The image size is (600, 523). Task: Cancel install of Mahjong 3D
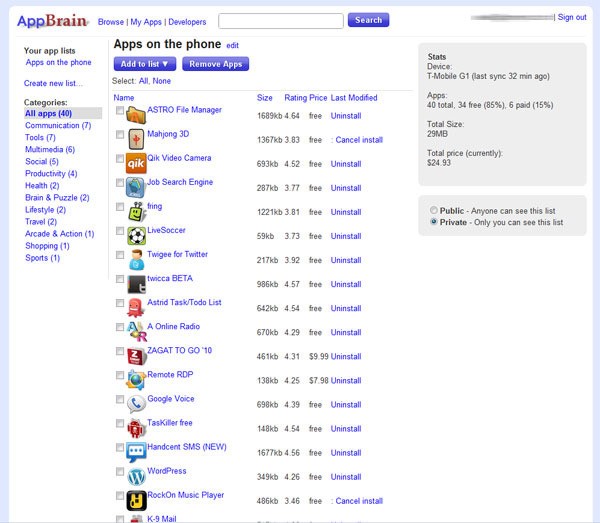coord(359,140)
